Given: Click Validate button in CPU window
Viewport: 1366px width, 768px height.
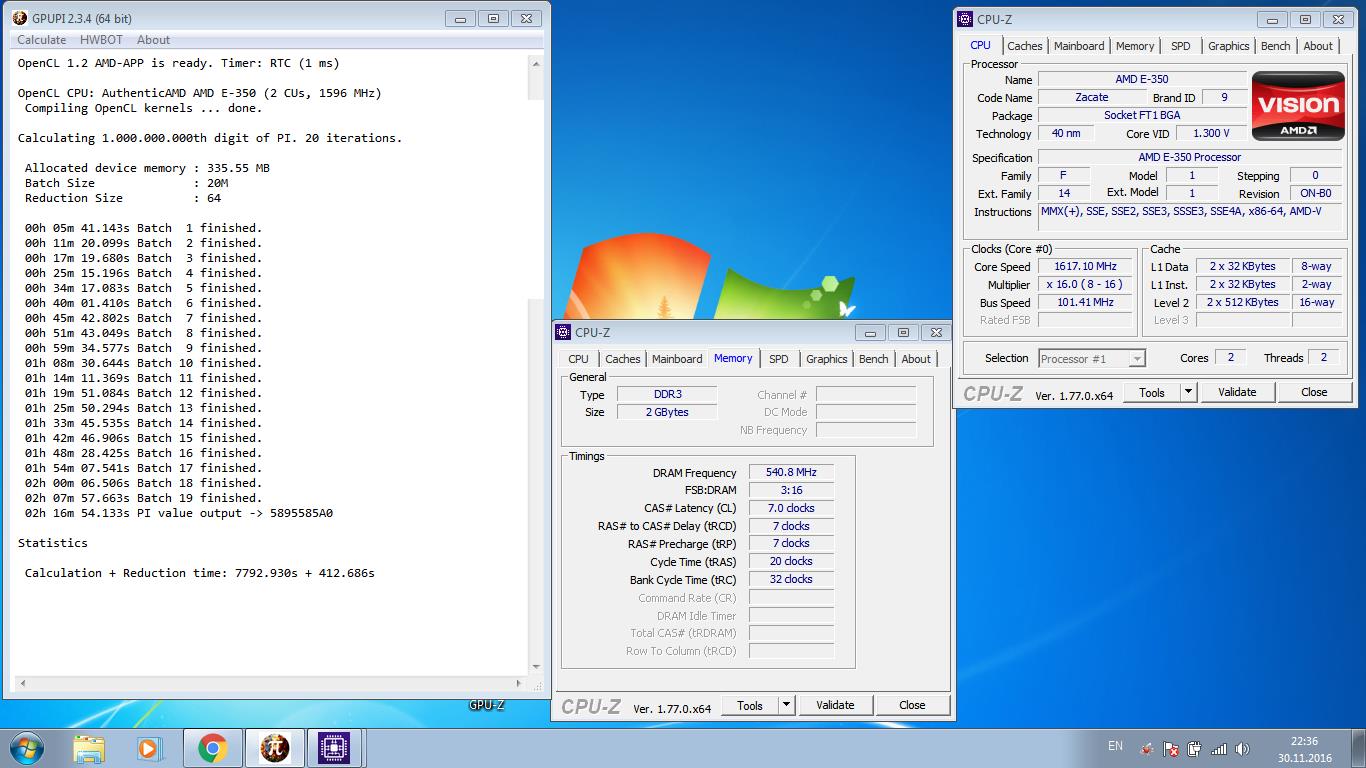Looking at the screenshot, I should pyautogui.click(x=1237, y=392).
